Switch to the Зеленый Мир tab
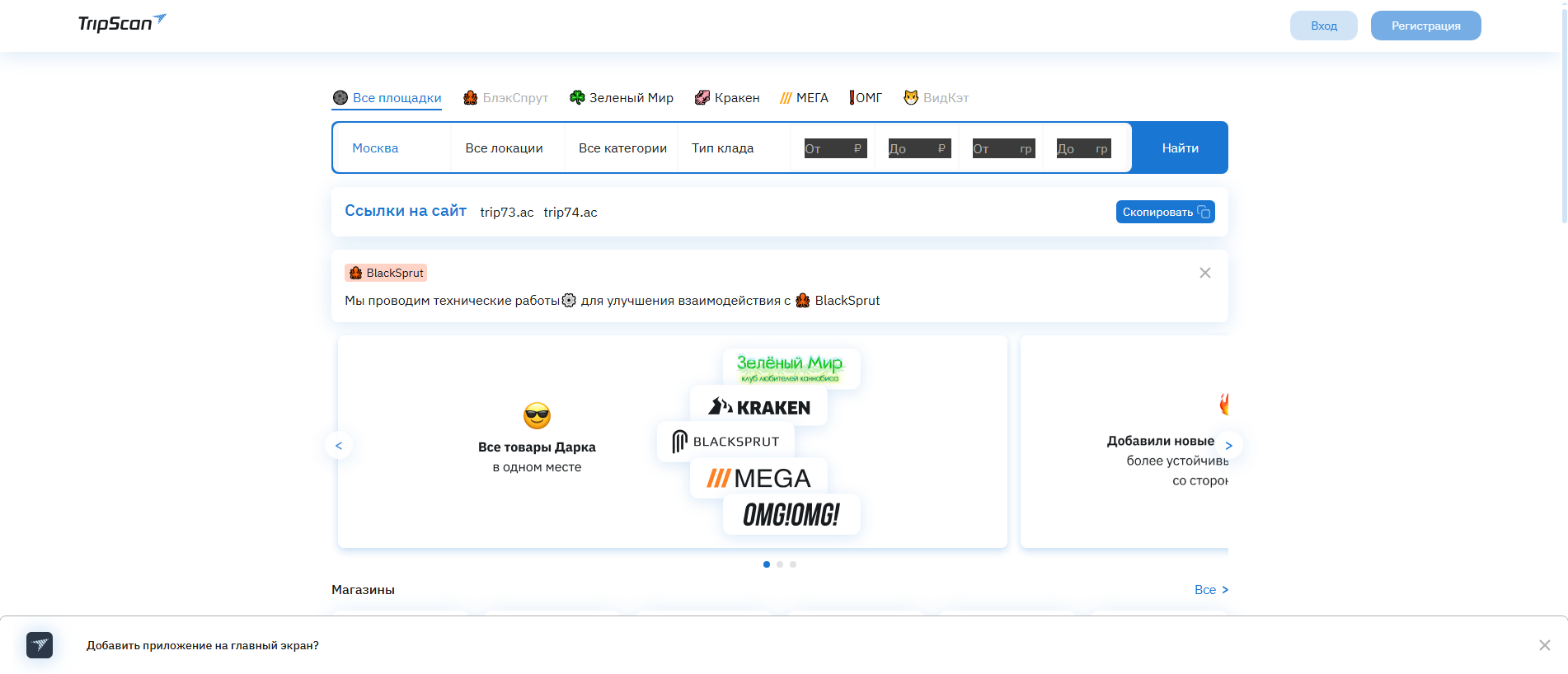Screen dimensions: 1568x674 [x=622, y=98]
